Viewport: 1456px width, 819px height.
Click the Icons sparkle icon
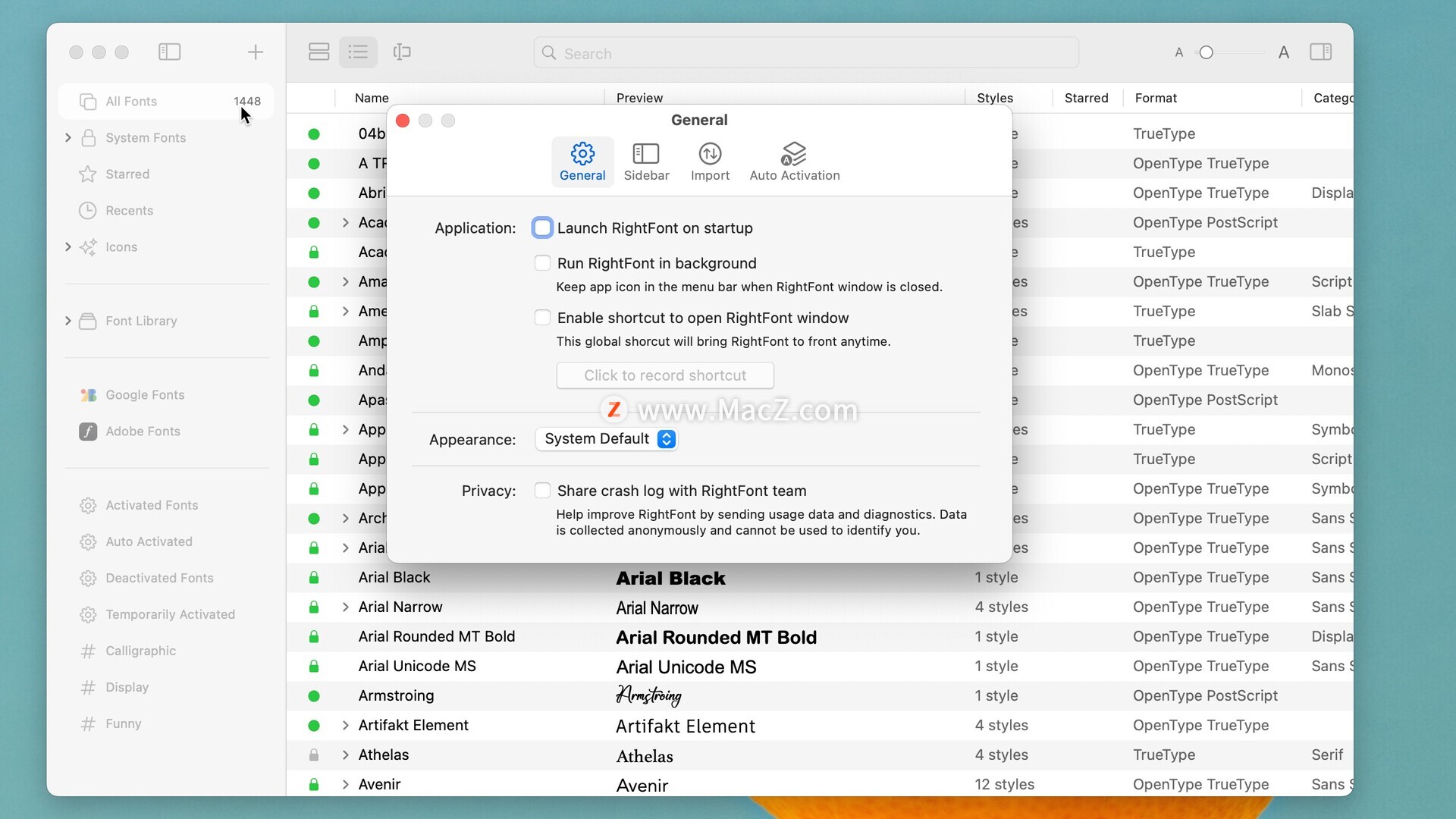click(x=88, y=246)
